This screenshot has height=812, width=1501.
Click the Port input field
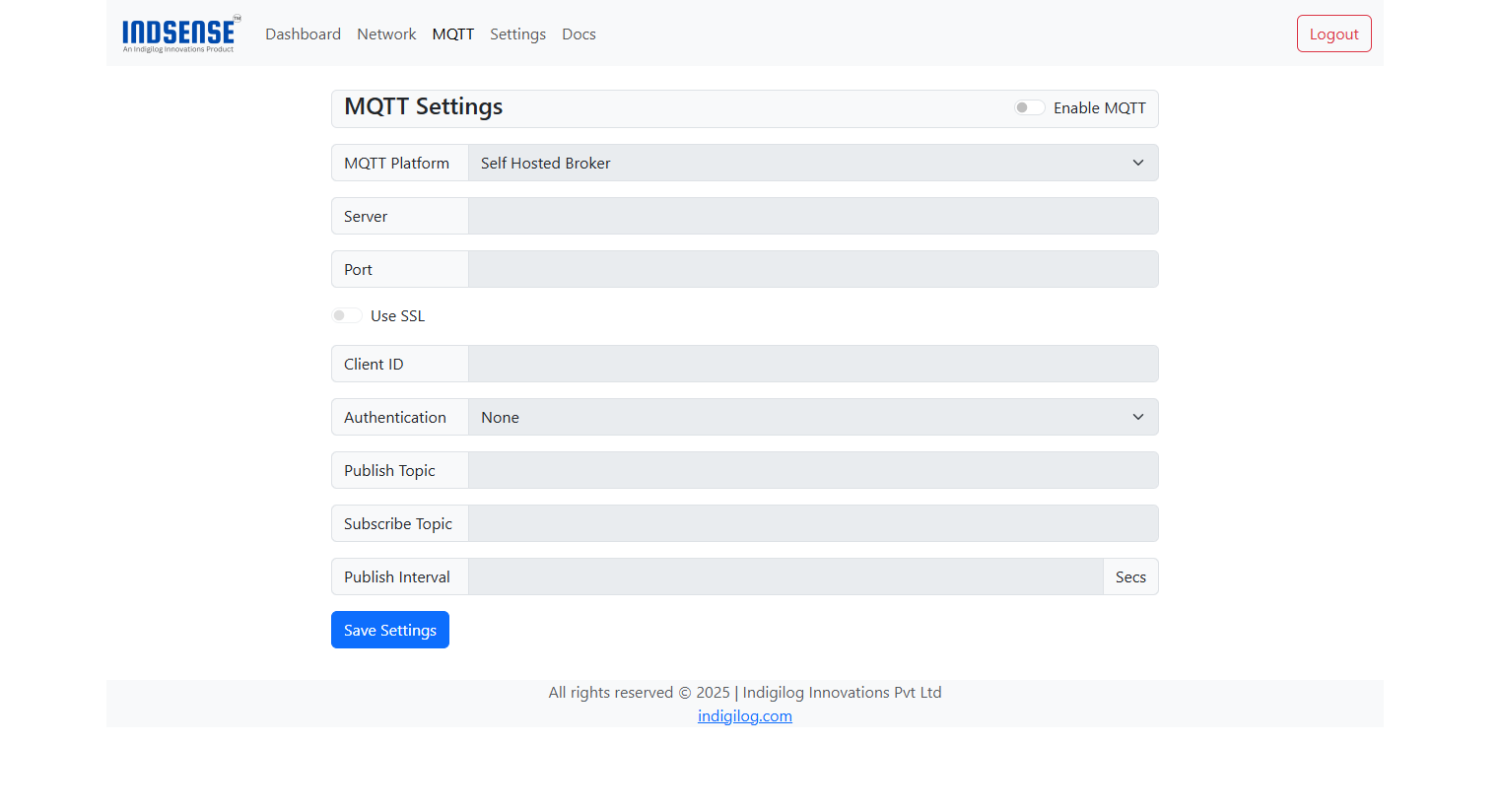[x=812, y=268]
